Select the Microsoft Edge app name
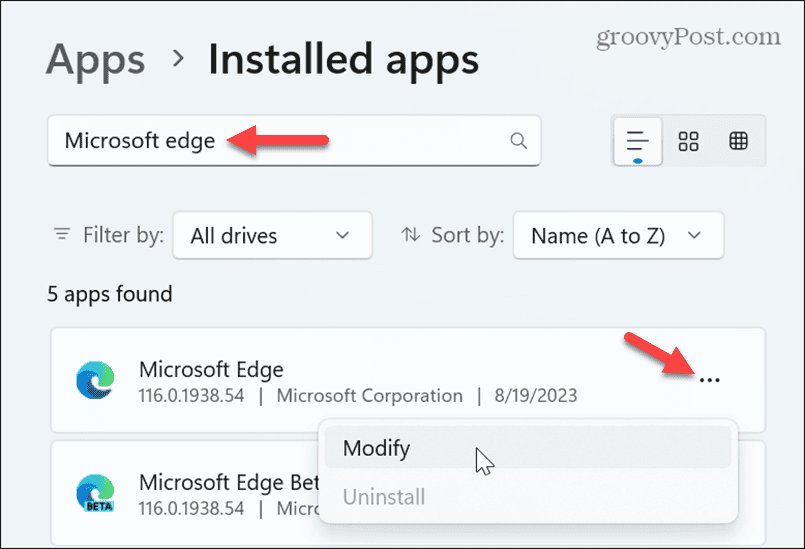This screenshot has height=549, width=805. (x=211, y=369)
